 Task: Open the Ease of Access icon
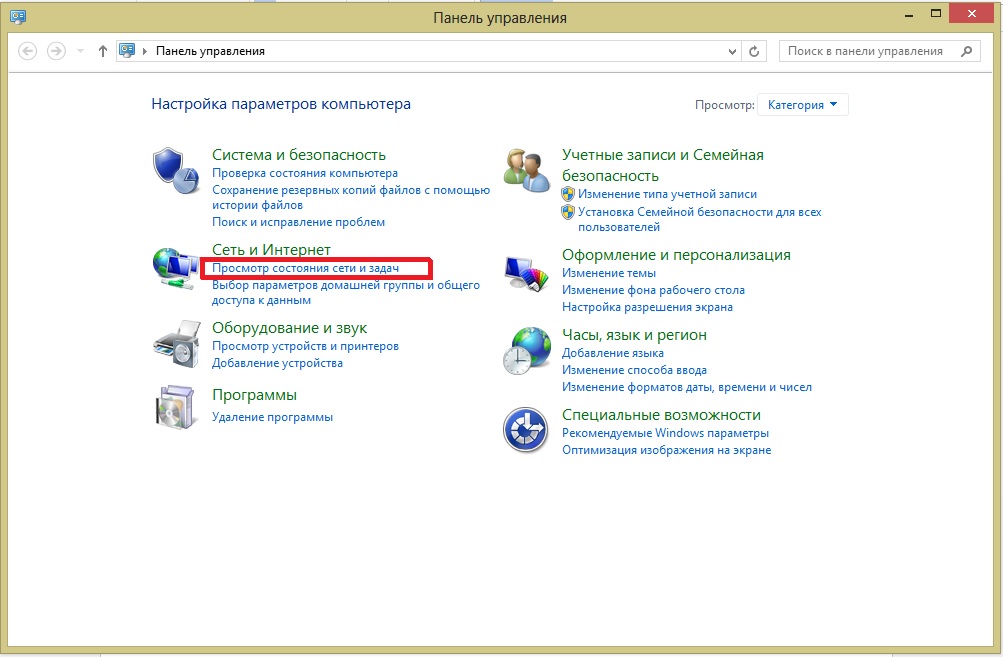(x=525, y=429)
